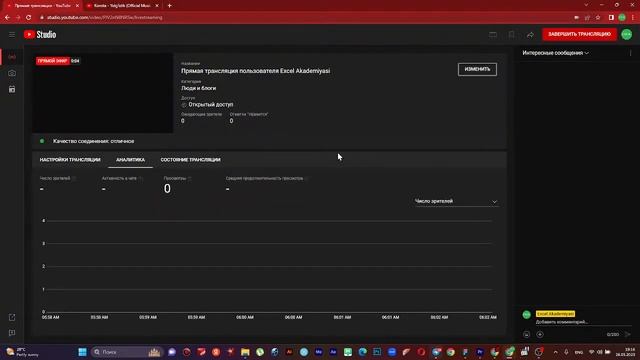Image resolution: width=640 pixels, height=360 pixels.
Task: Select the Аналитика tab
Action: click(130, 160)
